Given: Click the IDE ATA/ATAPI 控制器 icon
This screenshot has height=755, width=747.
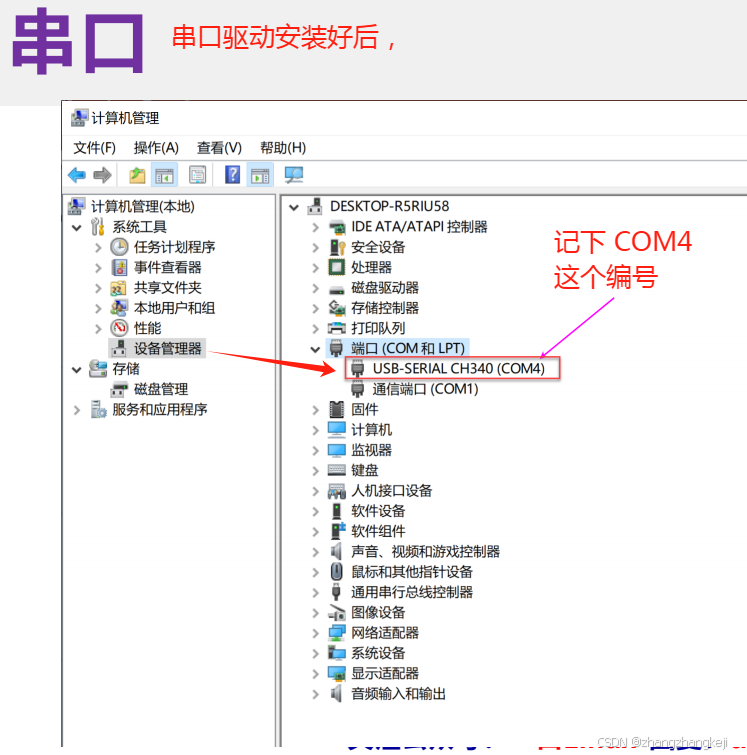Looking at the screenshot, I should pos(337,227).
